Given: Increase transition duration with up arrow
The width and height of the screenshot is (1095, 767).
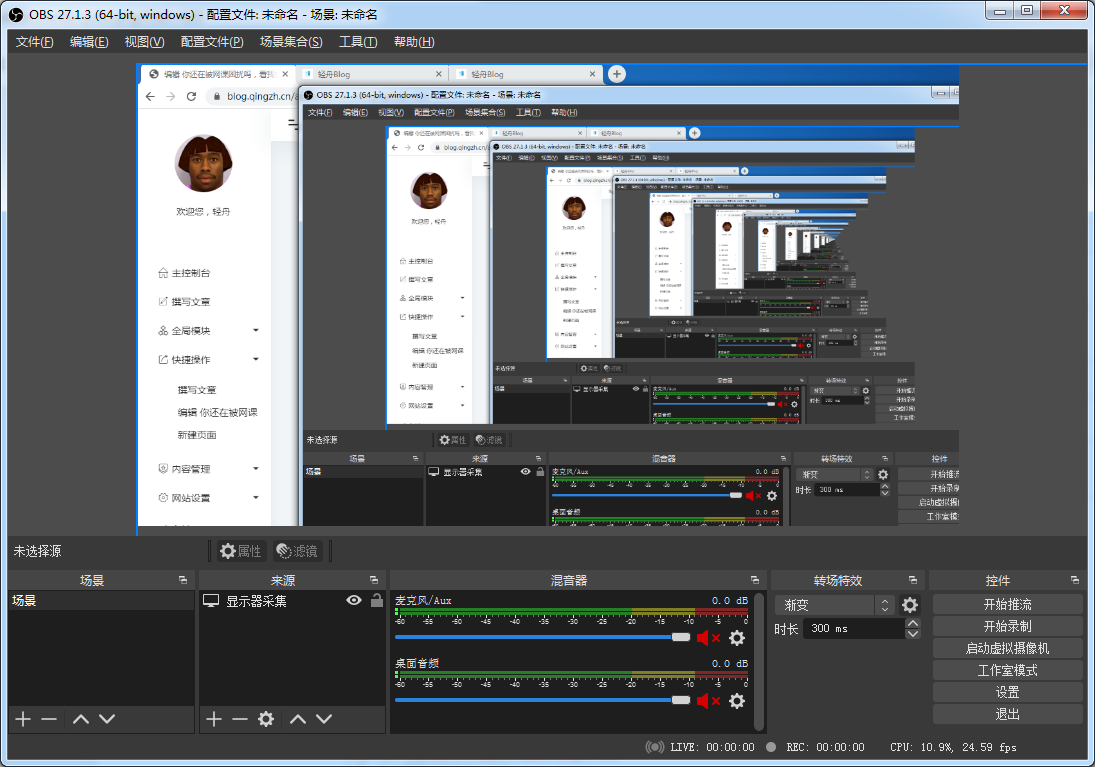Looking at the screenshot, I should 912,624.
